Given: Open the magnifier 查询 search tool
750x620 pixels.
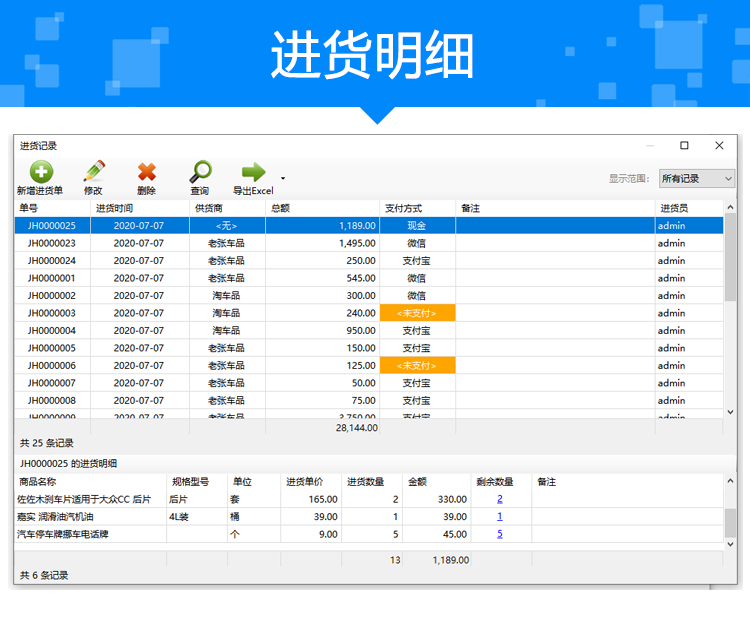Looking at the screenshot, I should [200, 172].
